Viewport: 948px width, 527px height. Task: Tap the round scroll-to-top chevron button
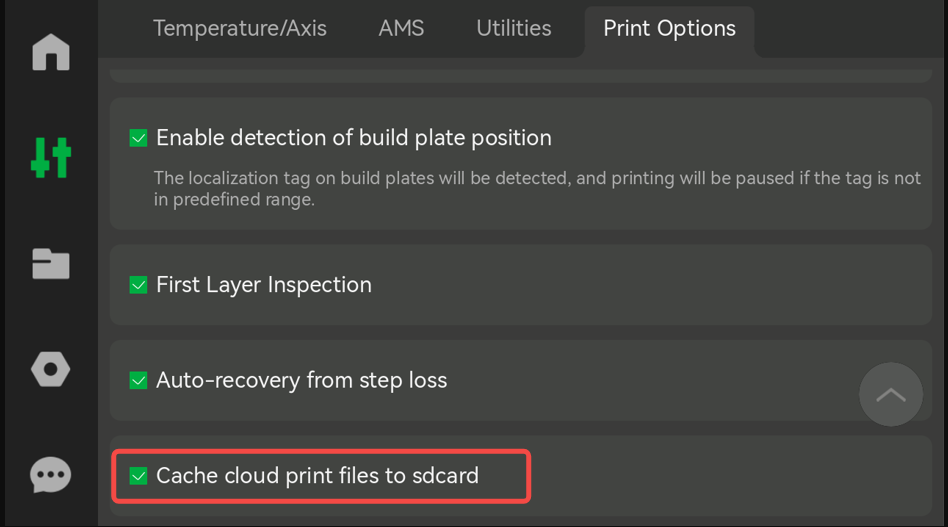(x=891, y=395)
